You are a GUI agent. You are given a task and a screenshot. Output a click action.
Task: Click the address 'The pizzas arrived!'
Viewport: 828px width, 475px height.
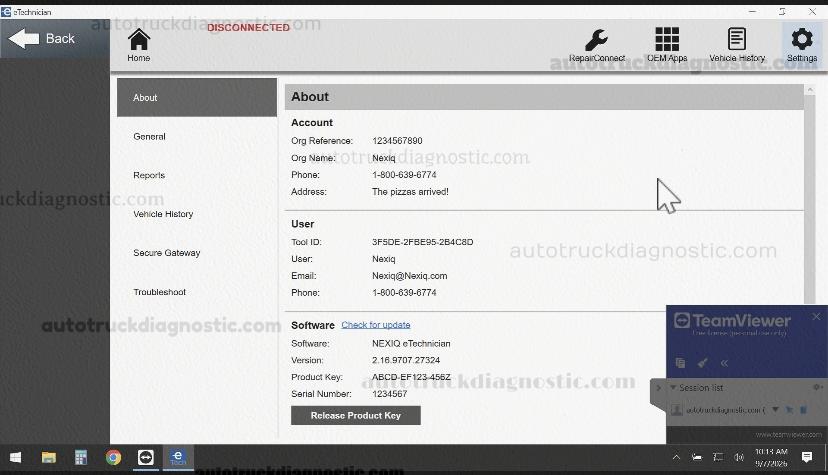pos(410,192)
